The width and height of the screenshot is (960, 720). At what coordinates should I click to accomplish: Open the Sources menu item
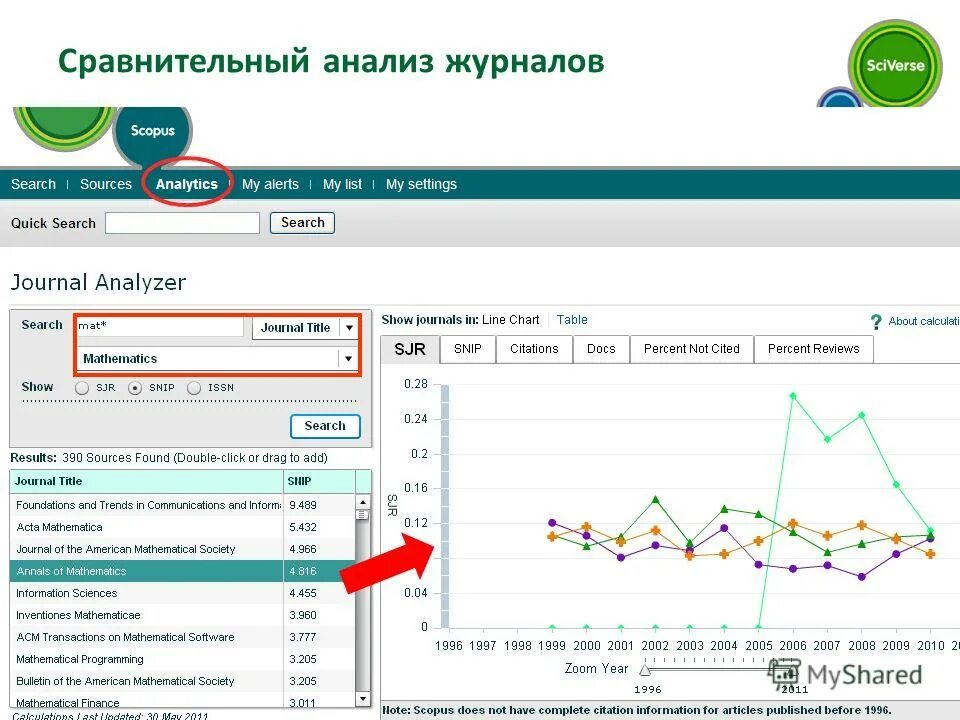coord(106,184)
